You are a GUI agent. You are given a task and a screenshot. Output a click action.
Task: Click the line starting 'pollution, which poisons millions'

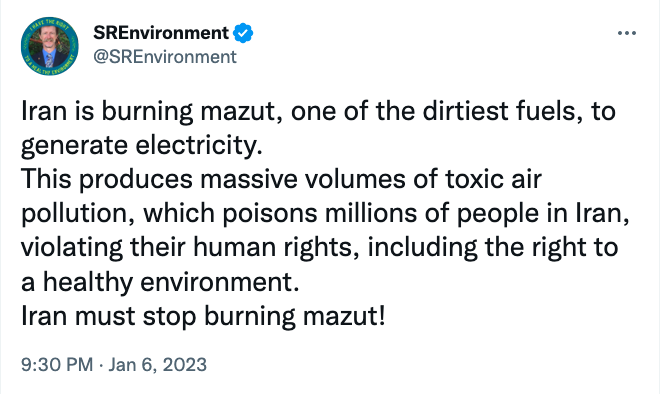[325, 214]
